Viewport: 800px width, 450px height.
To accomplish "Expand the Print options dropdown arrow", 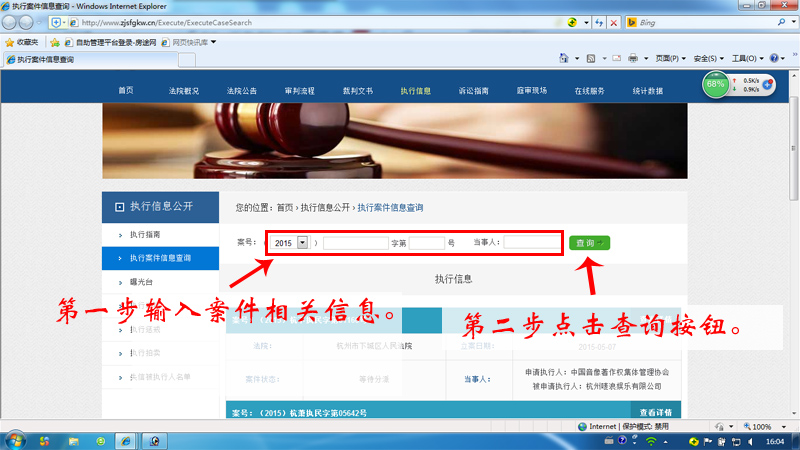I will [x=646, y=59].
